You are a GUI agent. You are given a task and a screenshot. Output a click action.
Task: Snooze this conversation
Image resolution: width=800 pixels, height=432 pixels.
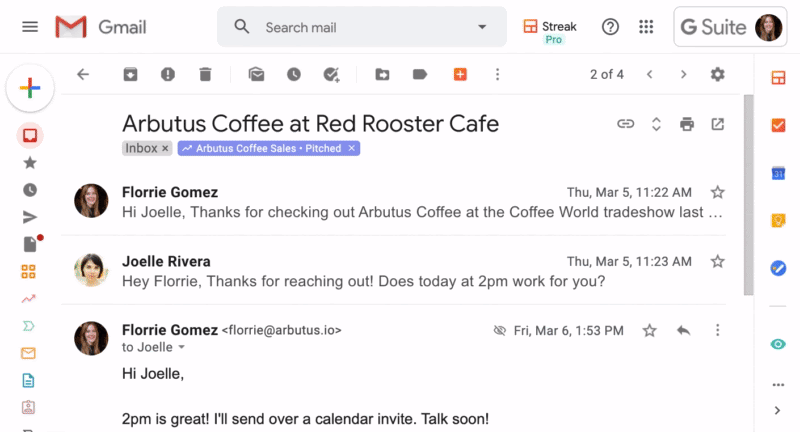coord(293,74)
